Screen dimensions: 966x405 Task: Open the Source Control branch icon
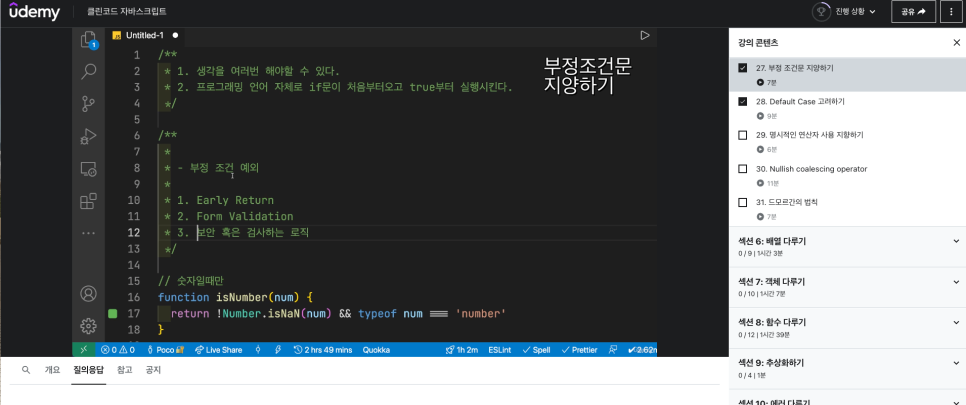pyautogui.click(x=89, y=104)
